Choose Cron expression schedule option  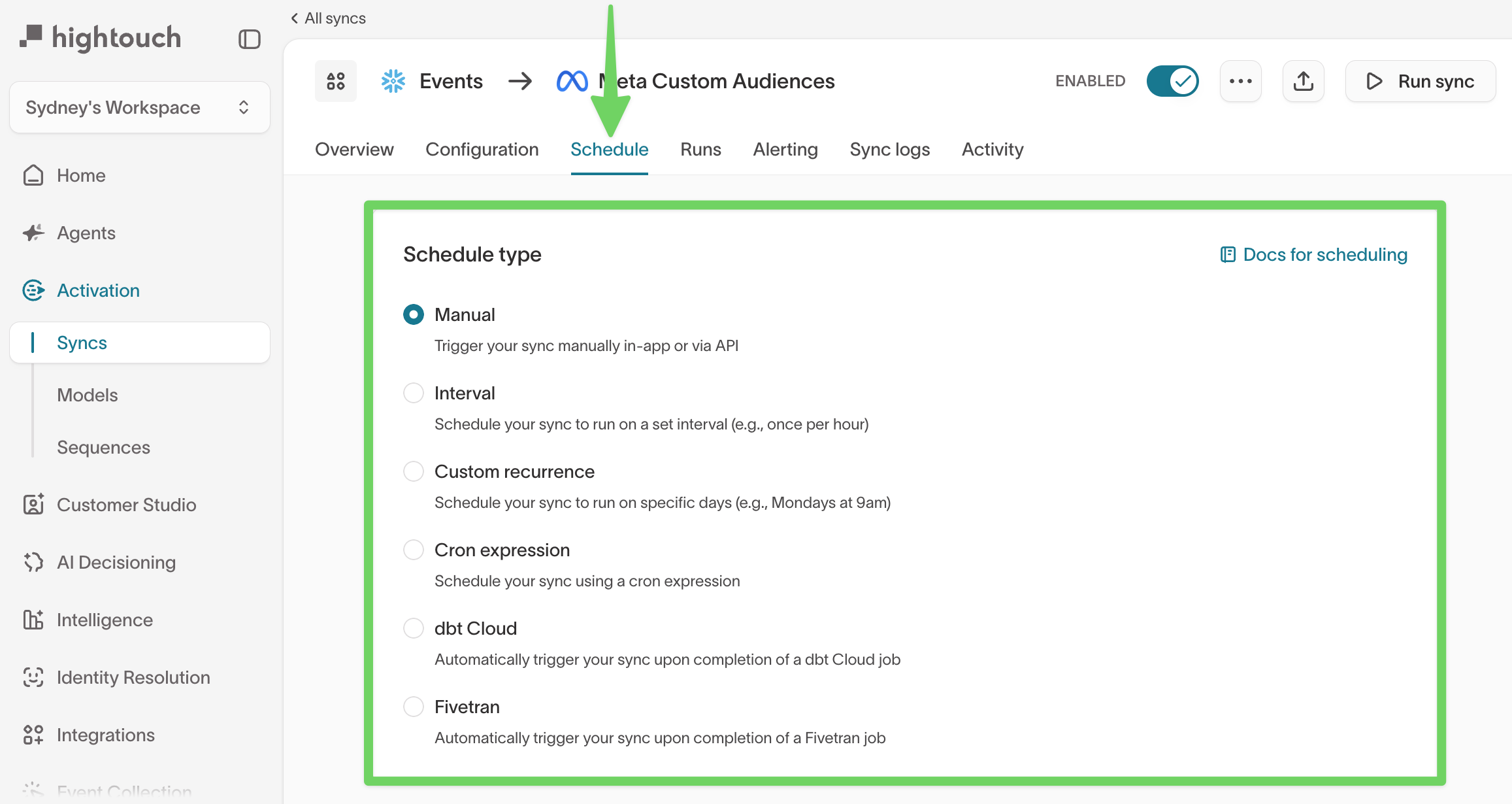[x=414, y=550]
